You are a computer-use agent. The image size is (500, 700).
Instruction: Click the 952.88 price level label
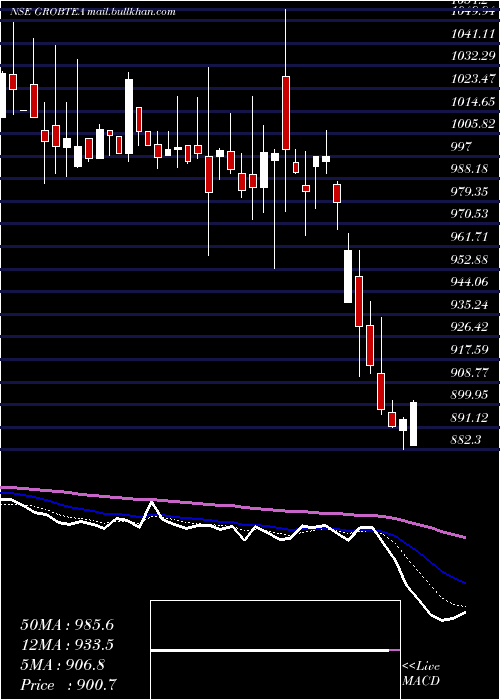470,259
